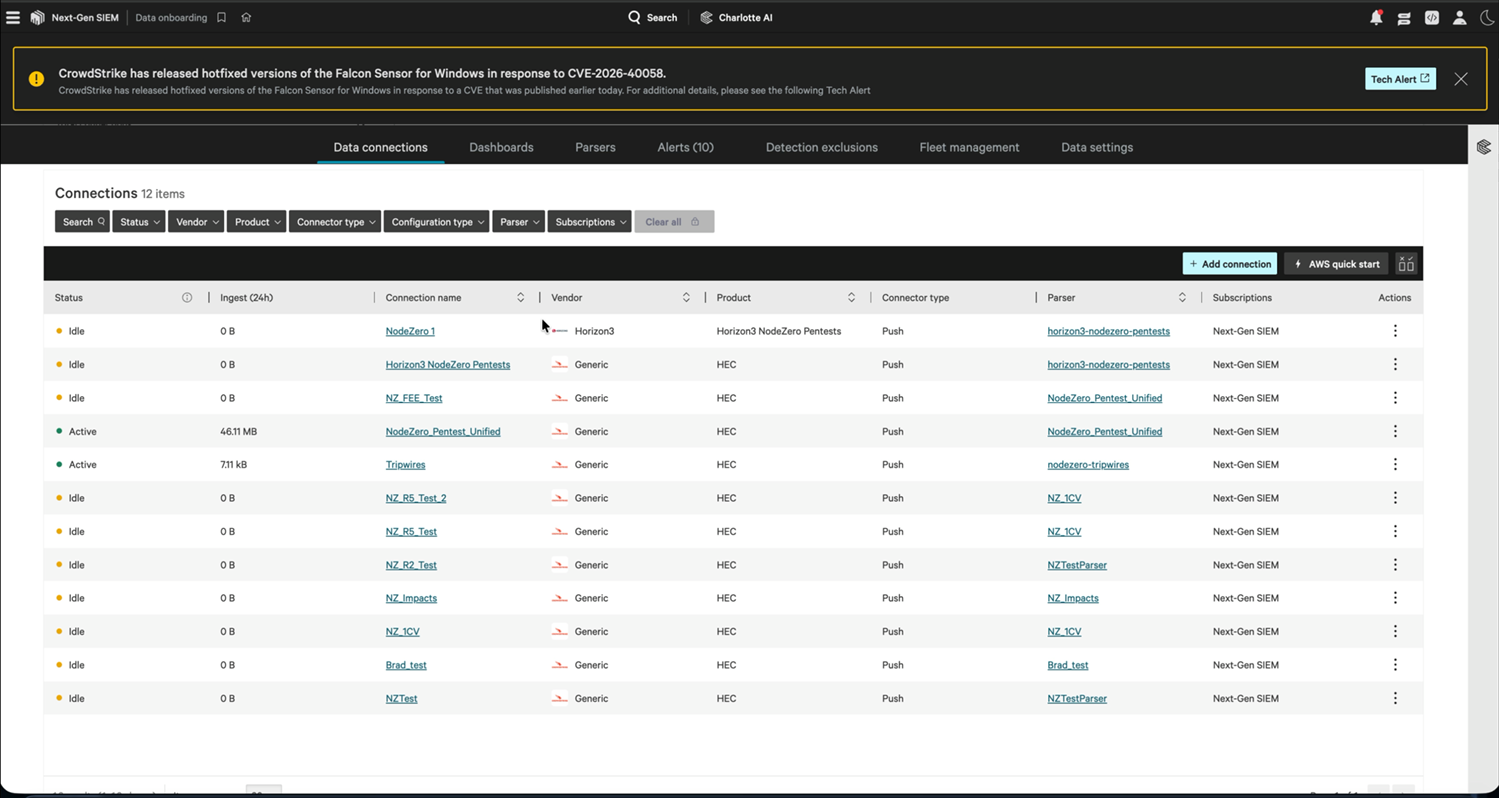Select the 7.11 kB ingest value
Image resolution: width=1499 pixels, height=798 pixels.
[x=235, y=465]
